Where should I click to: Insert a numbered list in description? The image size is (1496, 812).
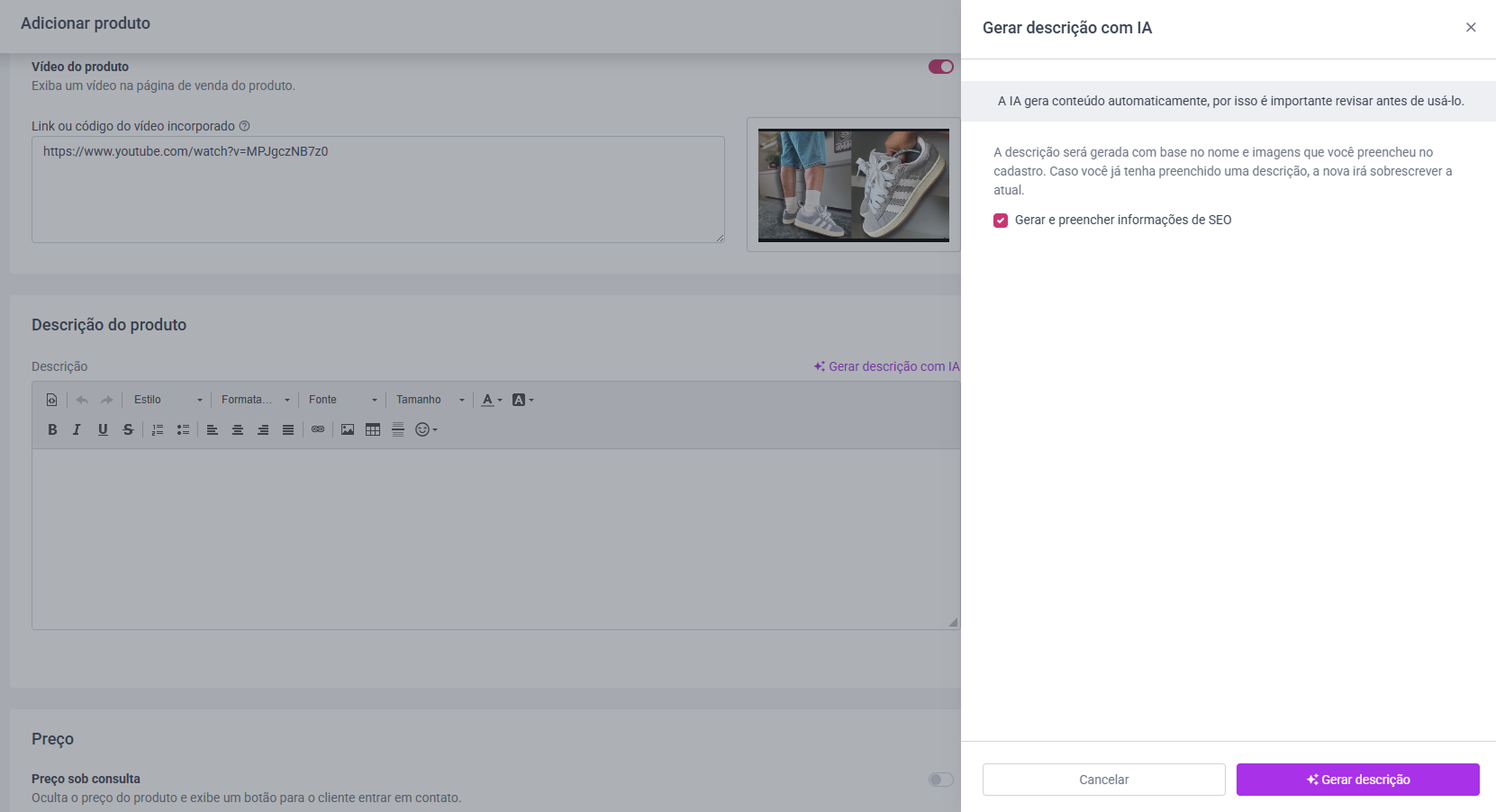coord(158,429)
